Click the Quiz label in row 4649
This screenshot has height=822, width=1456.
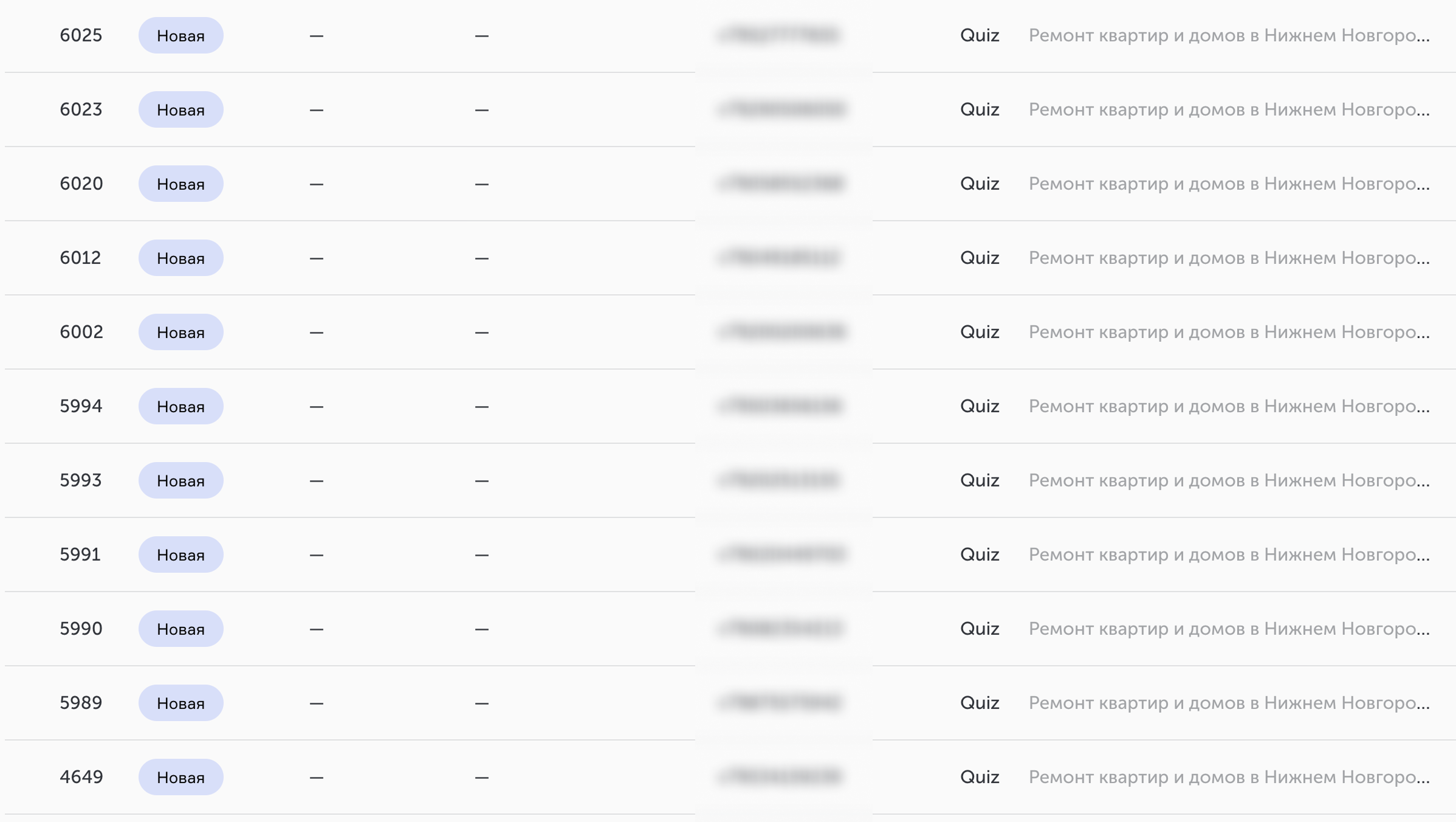(x=980, y=777)
